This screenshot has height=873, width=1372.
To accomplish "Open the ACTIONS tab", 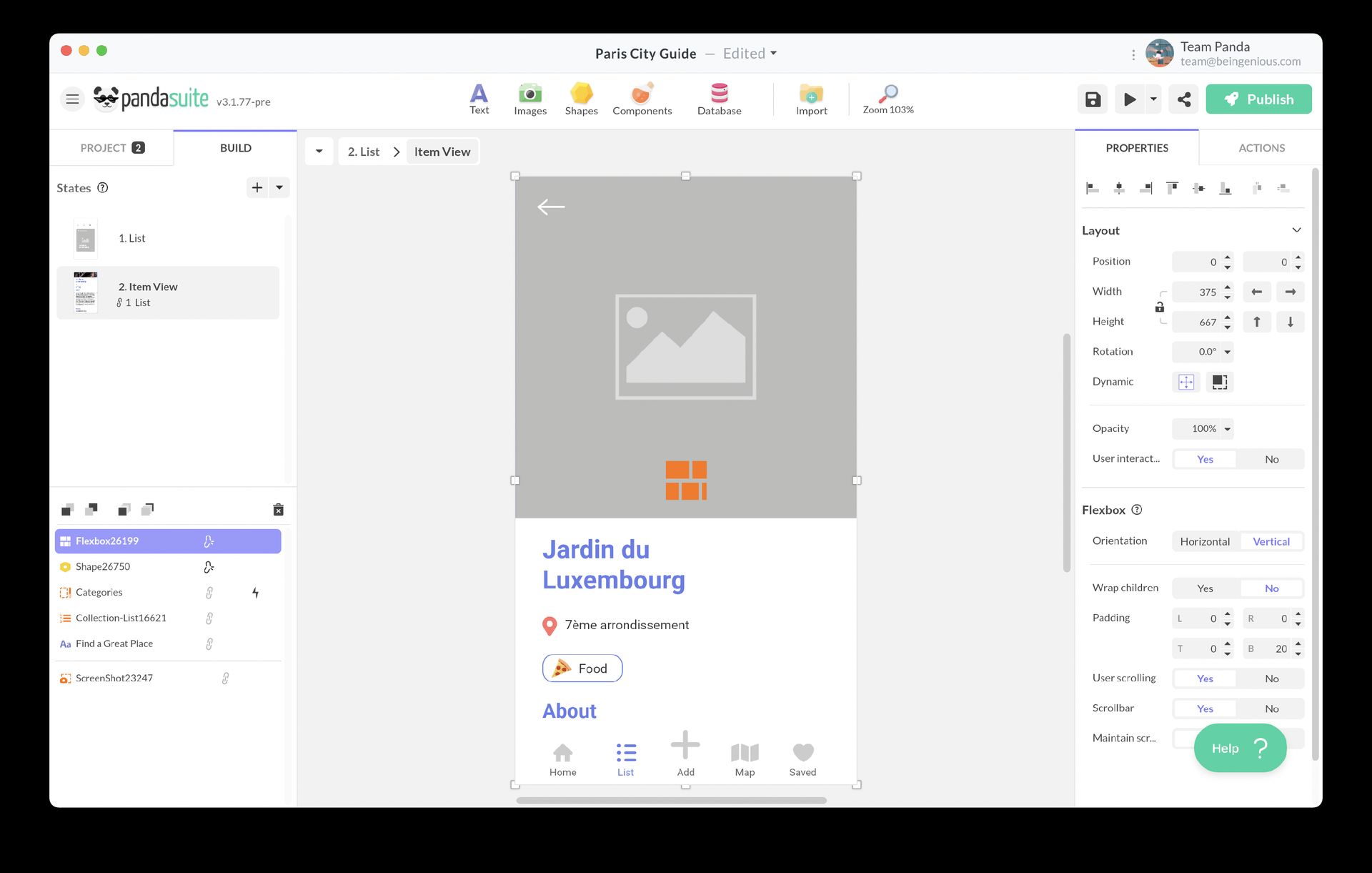I will [1262, 147].
